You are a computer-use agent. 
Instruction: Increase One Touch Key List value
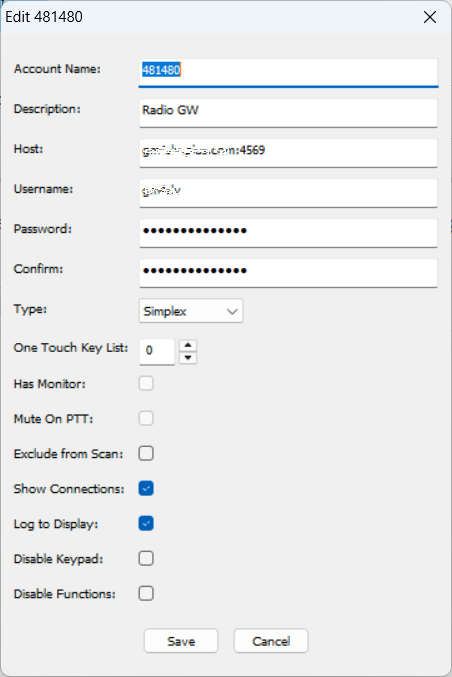click(x=188, y=345)
